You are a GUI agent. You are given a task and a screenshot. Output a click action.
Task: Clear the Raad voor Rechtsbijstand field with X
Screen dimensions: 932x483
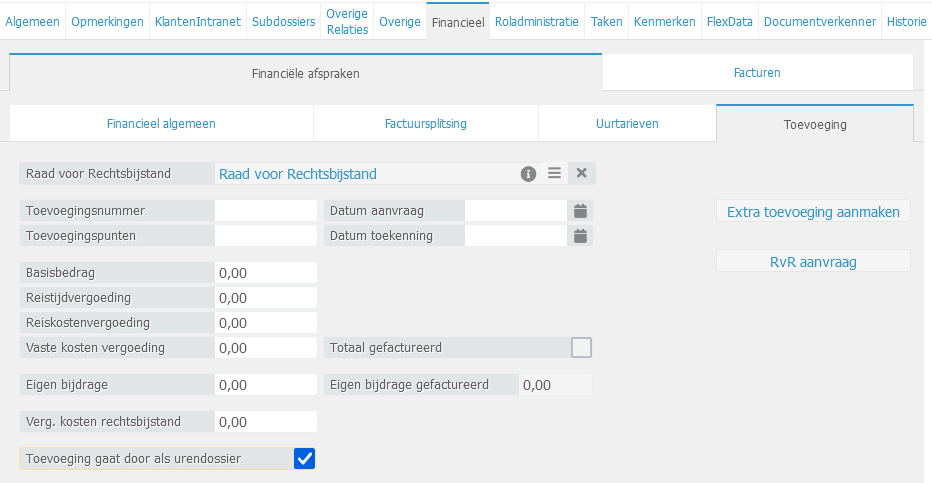[582, 174]
